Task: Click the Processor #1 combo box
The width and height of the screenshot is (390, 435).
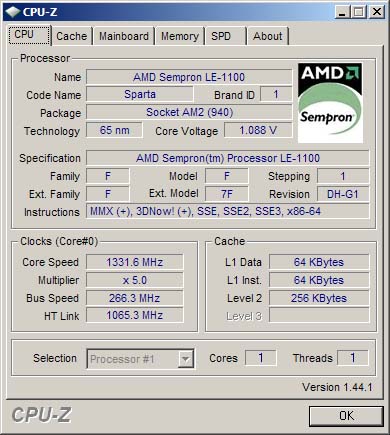Action: pos(140,359)
